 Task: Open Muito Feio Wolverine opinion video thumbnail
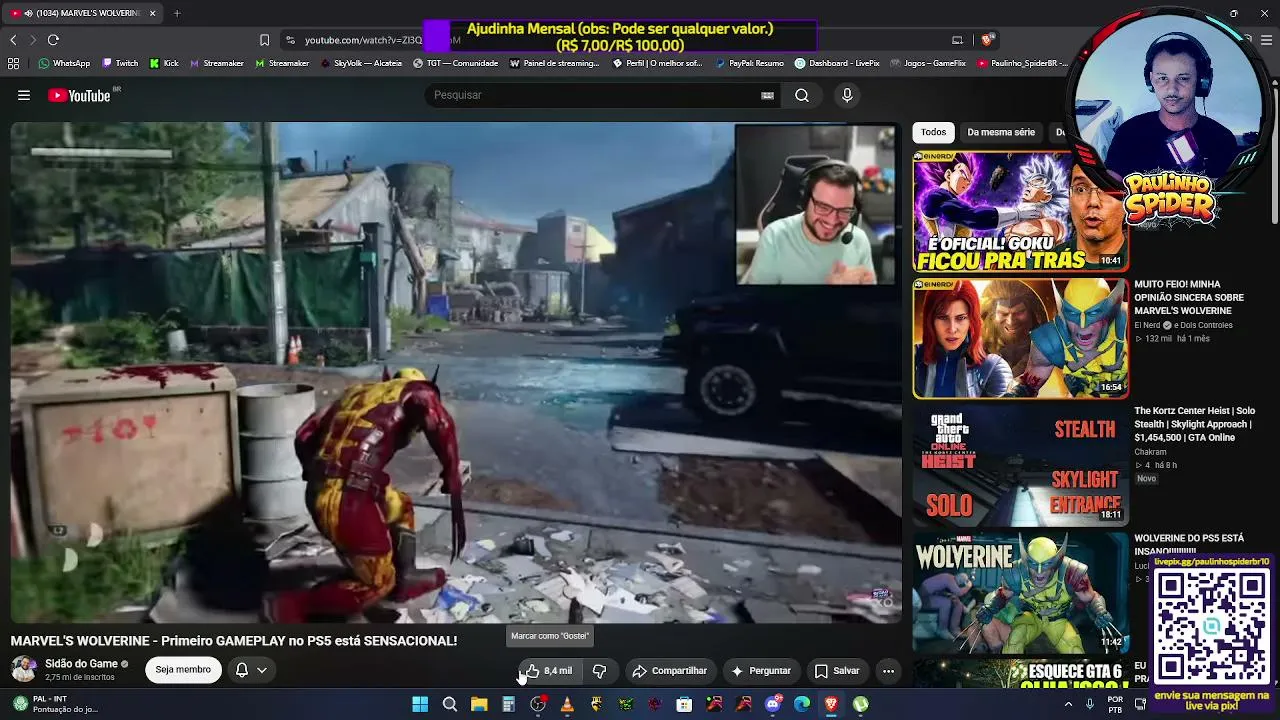tap(1020, 338)
